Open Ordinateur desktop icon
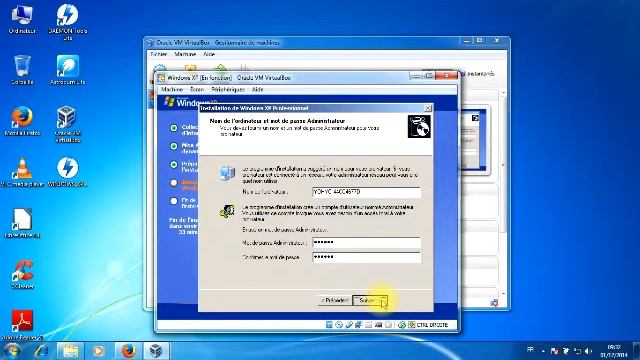This screenshot has height=360, width=640. pos(22,19)
